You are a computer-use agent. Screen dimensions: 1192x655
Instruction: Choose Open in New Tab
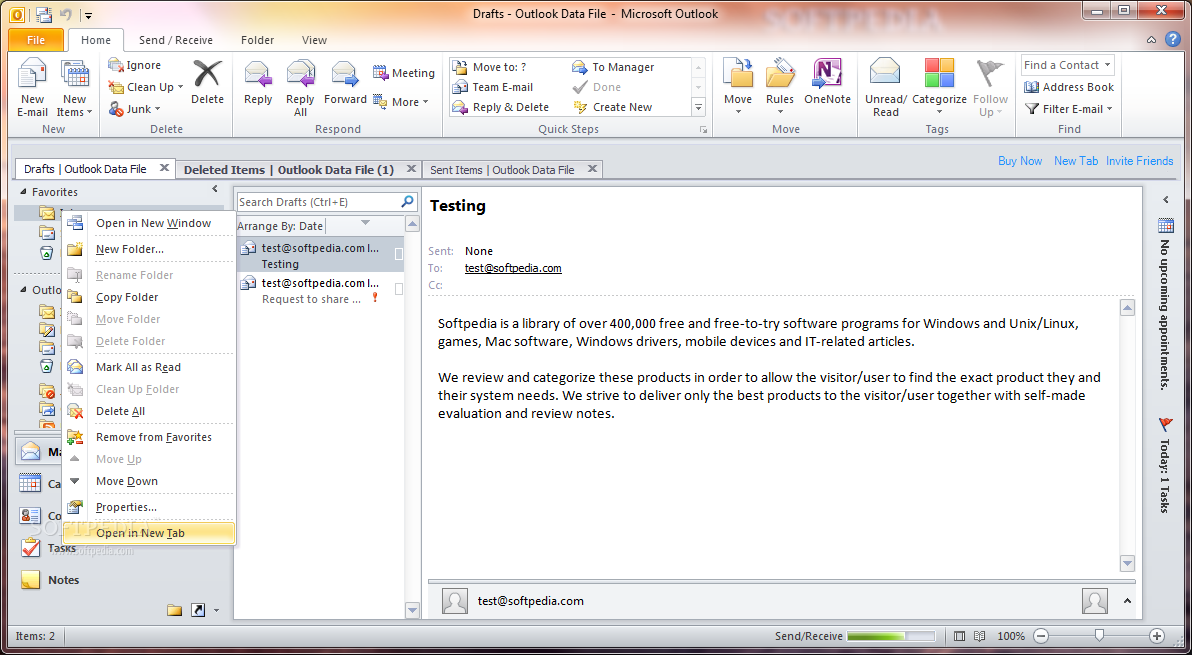149,533
